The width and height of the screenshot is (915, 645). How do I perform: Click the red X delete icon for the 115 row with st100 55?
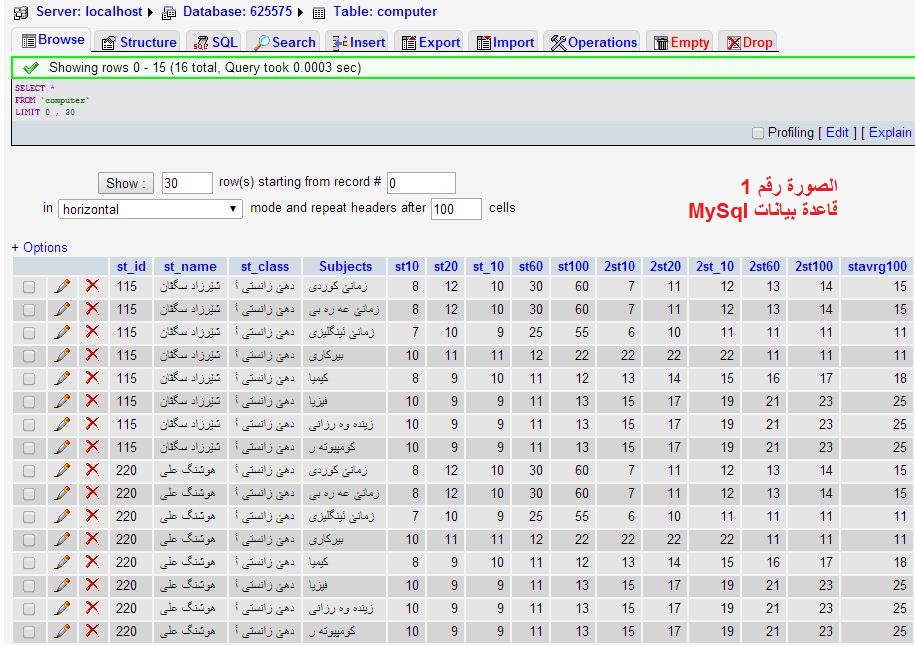[x=92, y=332]
